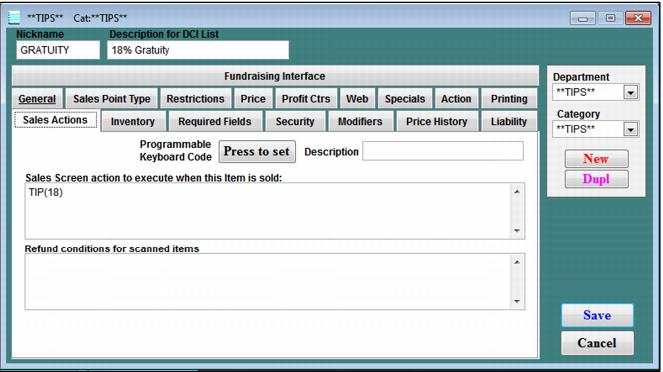Click the Fundraising Interface bar

pyautogui.click(x=275, y=76)
